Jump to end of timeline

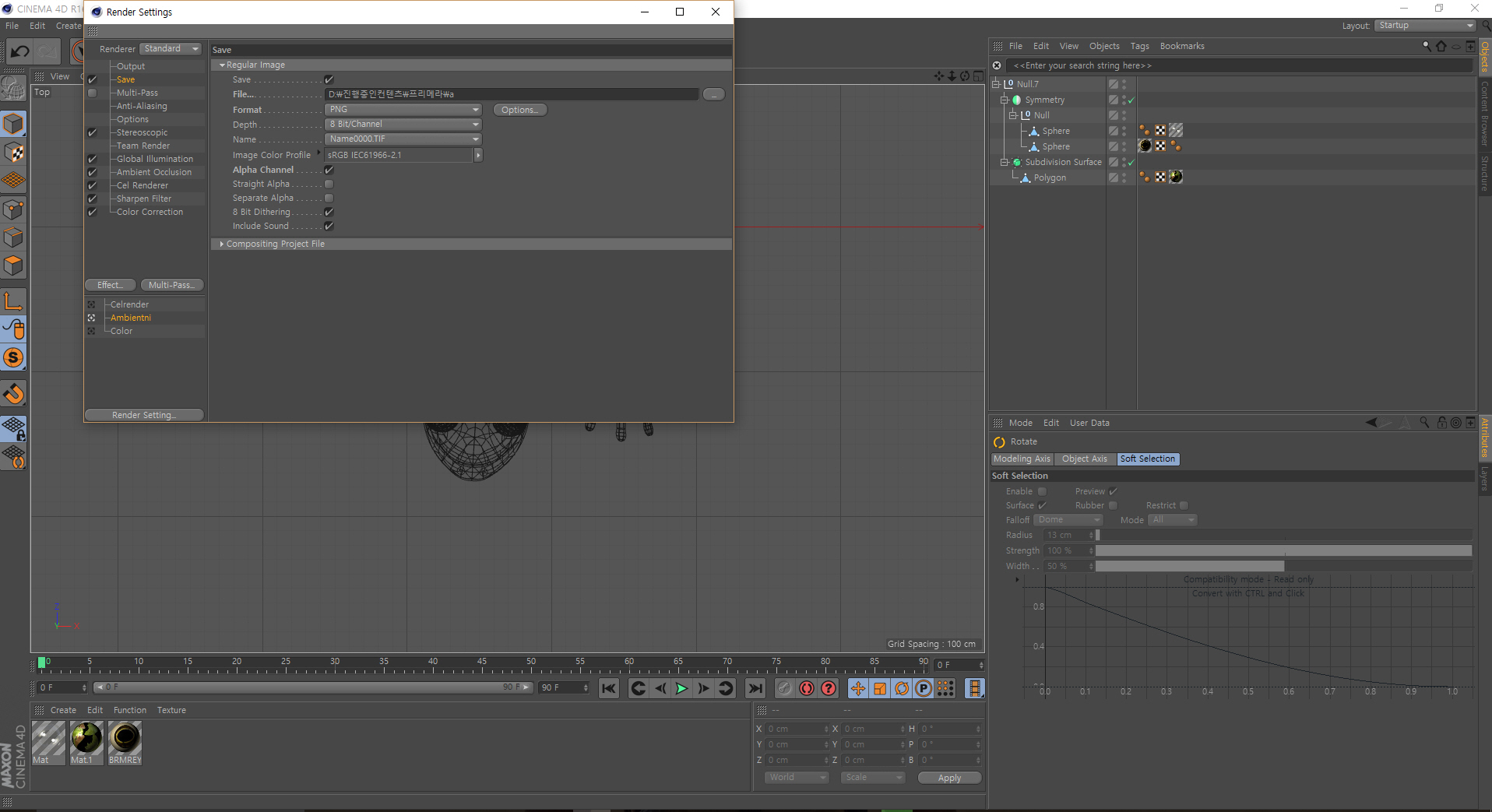755,688
